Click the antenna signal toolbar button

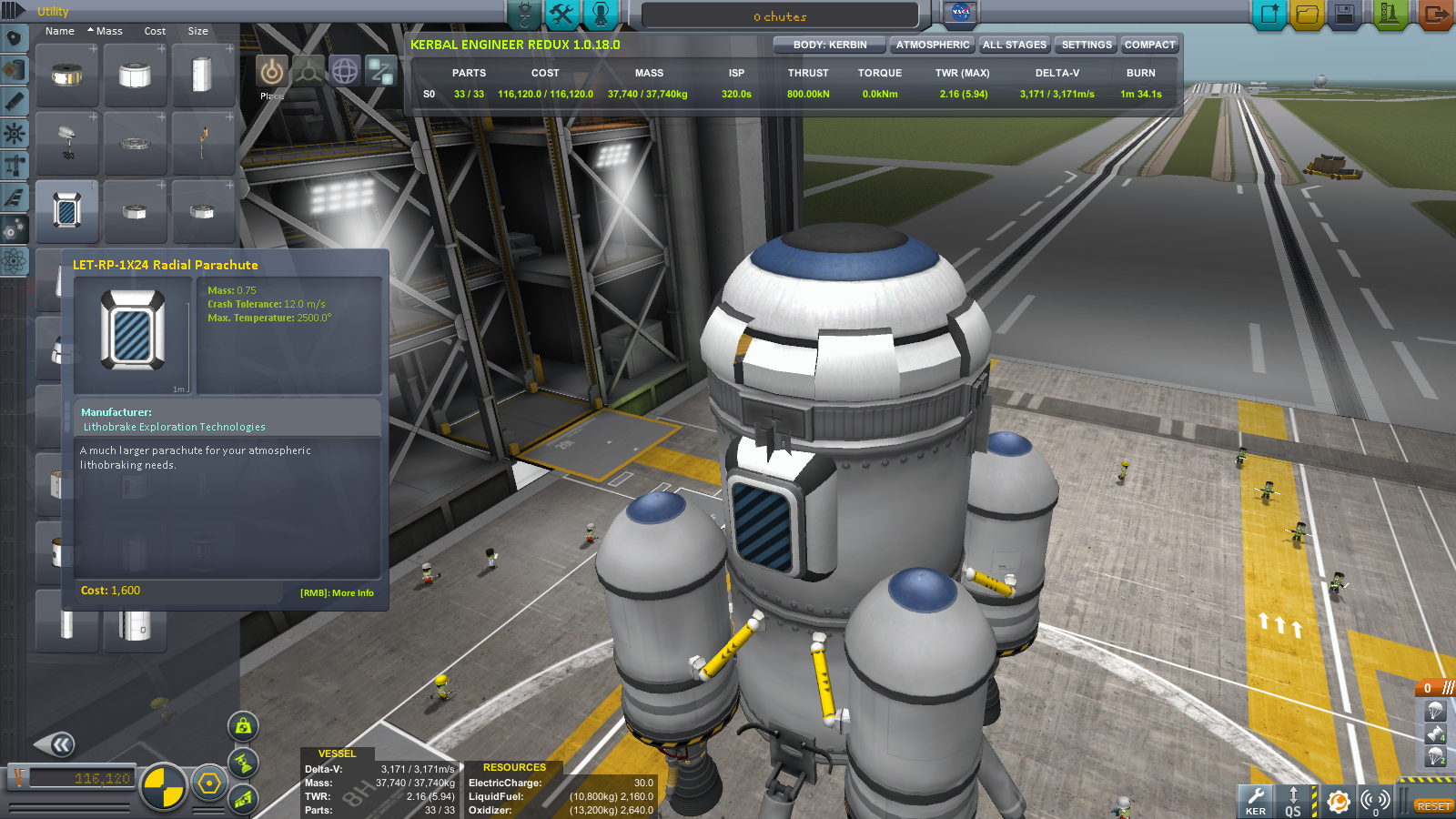1375,801
